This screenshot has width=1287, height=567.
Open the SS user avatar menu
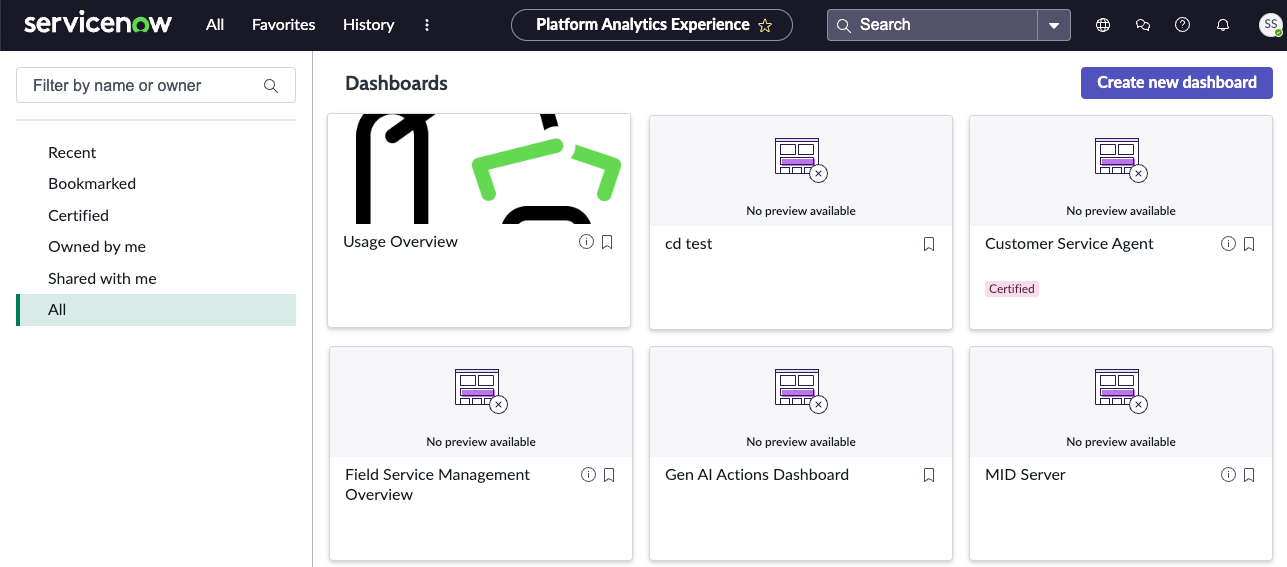(x=1269, y=25)
